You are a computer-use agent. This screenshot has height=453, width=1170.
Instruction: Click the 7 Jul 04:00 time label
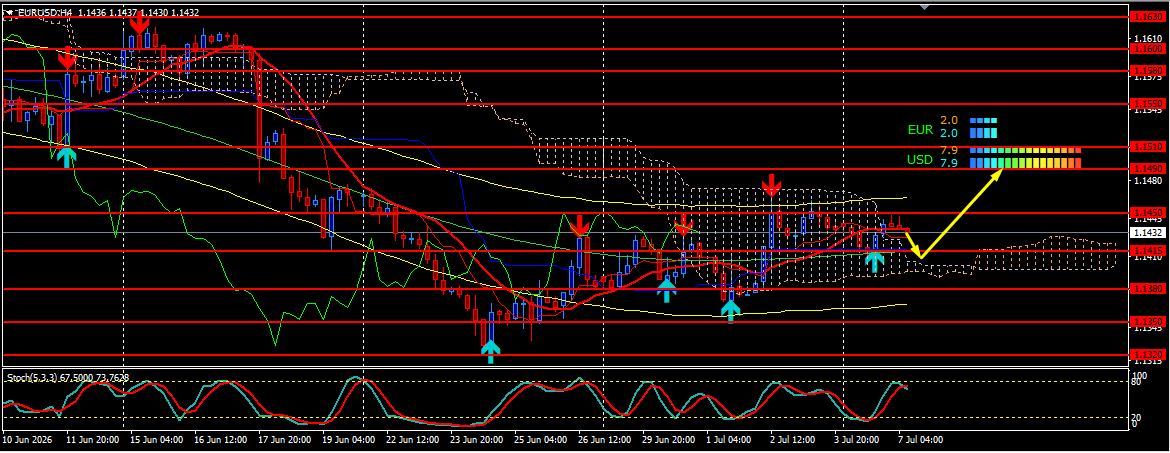(922, 440)
